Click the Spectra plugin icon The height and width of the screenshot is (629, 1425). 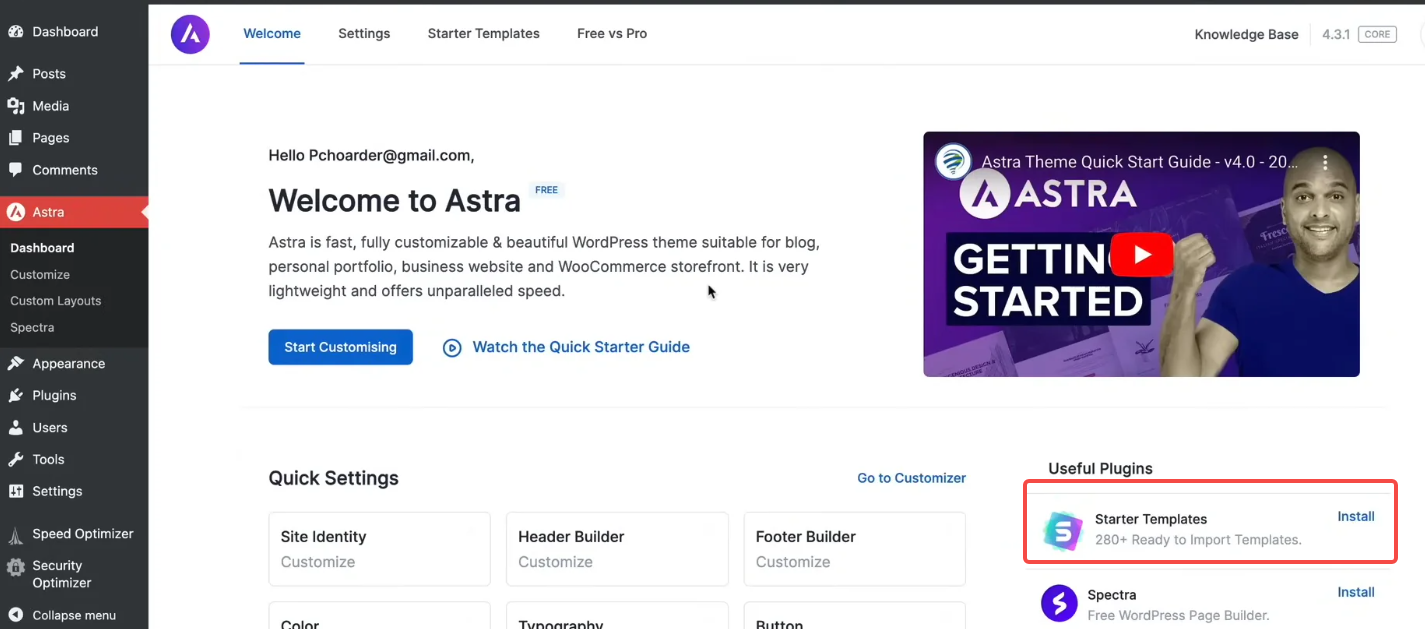coord(1059,604)
